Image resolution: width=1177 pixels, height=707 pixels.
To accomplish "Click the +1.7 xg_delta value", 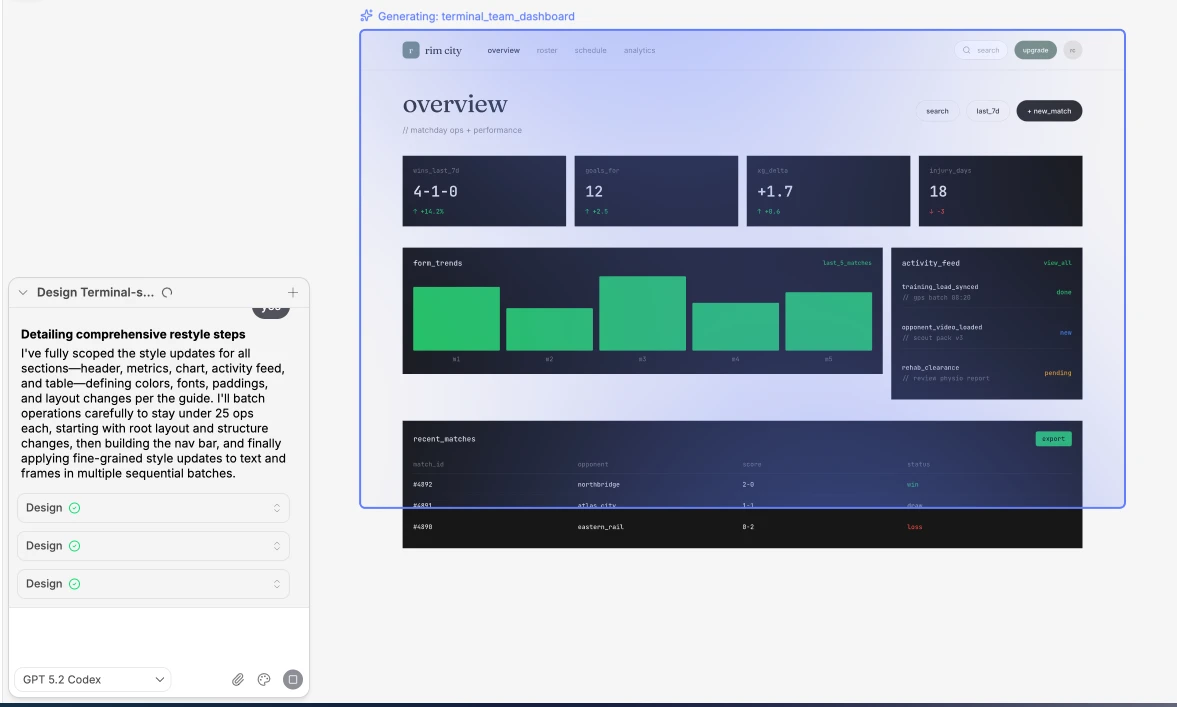I will tap(775, 191).
